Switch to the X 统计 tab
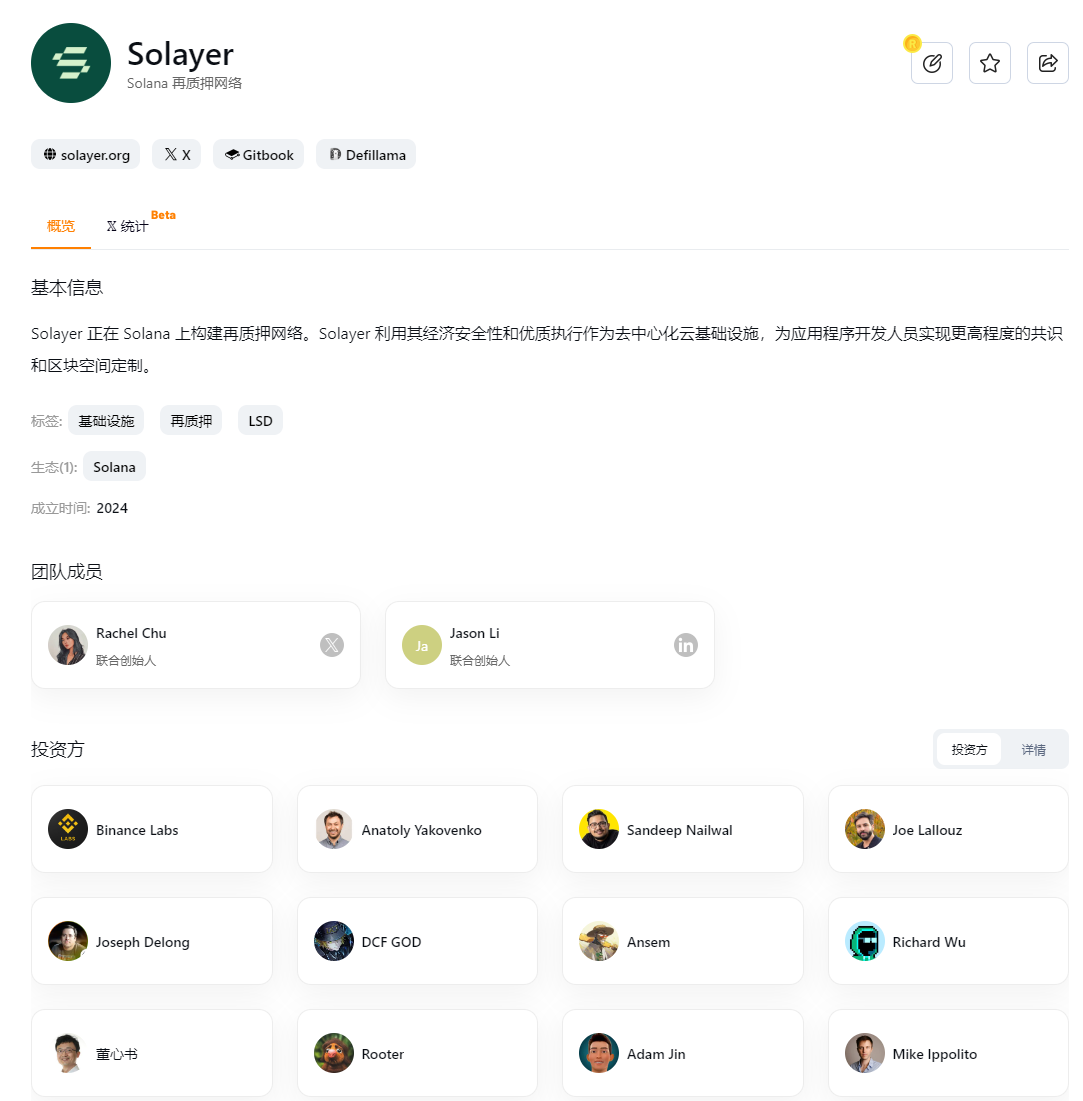1083x1101 pixels. [127, 226]
